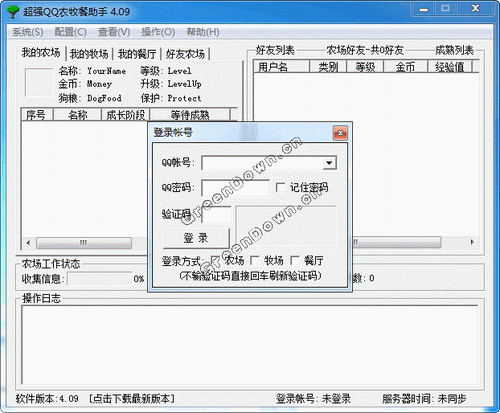Viewport: 500px width, 413px height.
Task: Sort by the 等待成熟 column header
Action: point(190,115)
